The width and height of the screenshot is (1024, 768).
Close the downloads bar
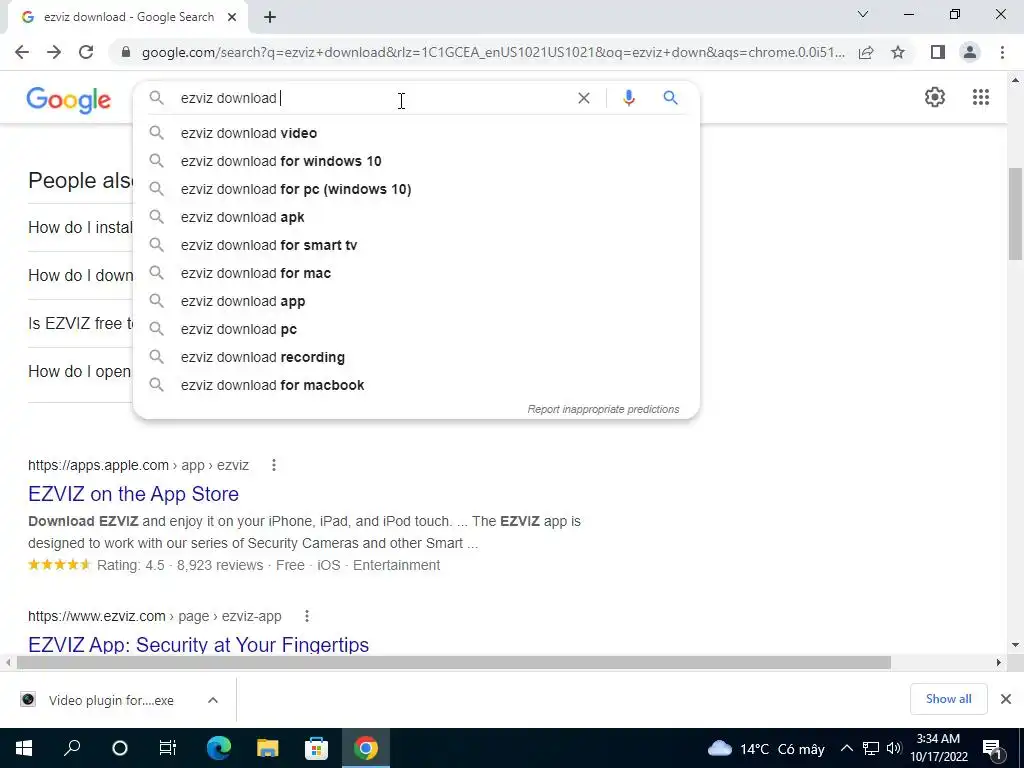coord(1006,699)
